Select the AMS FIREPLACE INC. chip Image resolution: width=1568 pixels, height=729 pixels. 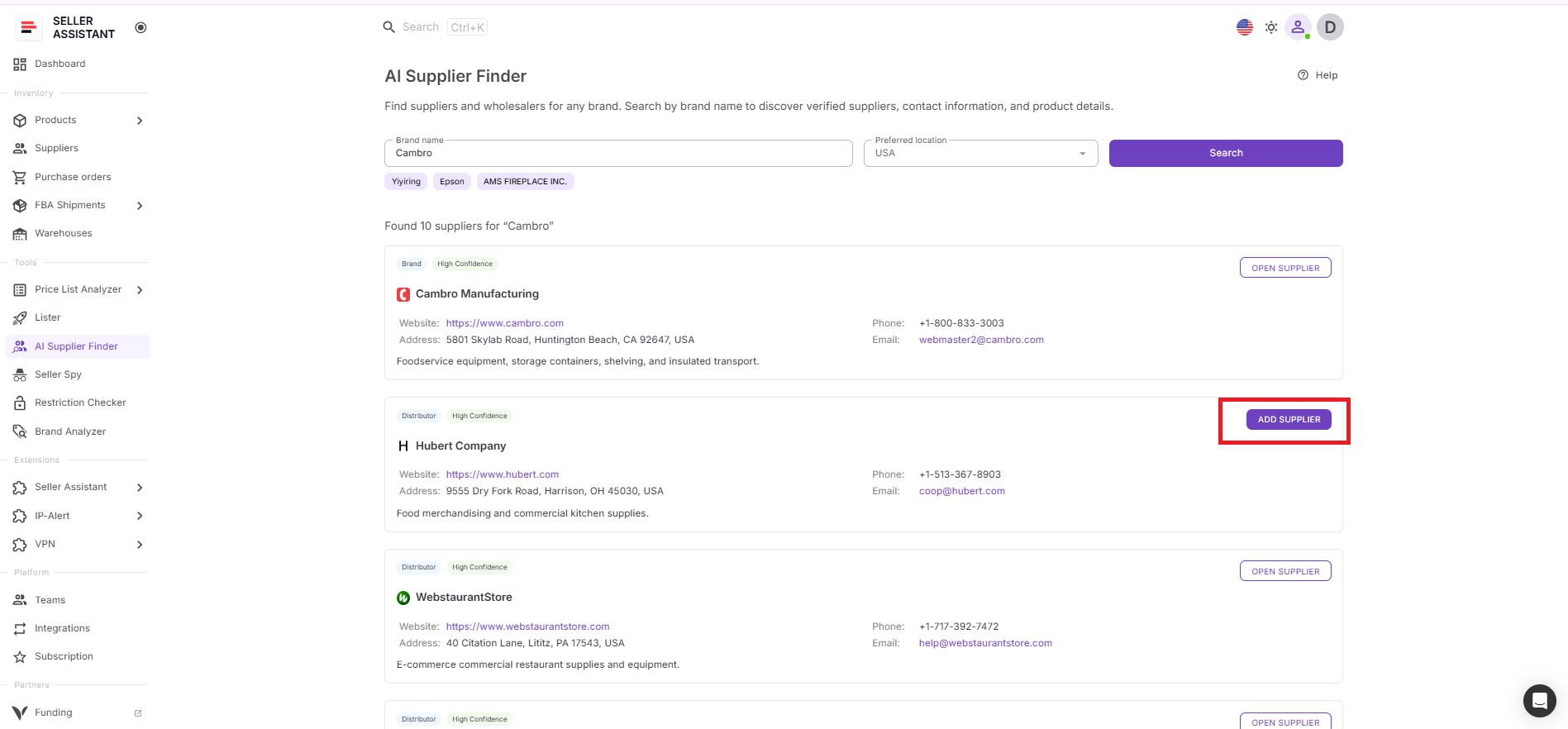pos(525,182)
